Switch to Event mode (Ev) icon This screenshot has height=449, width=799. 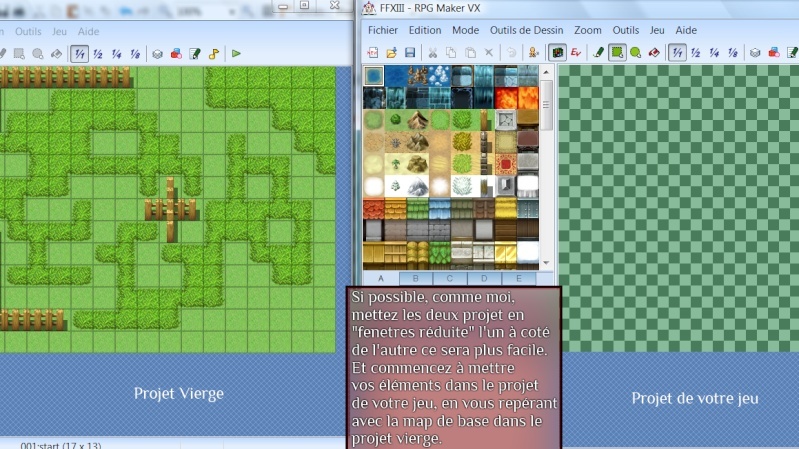coord(576,53)
